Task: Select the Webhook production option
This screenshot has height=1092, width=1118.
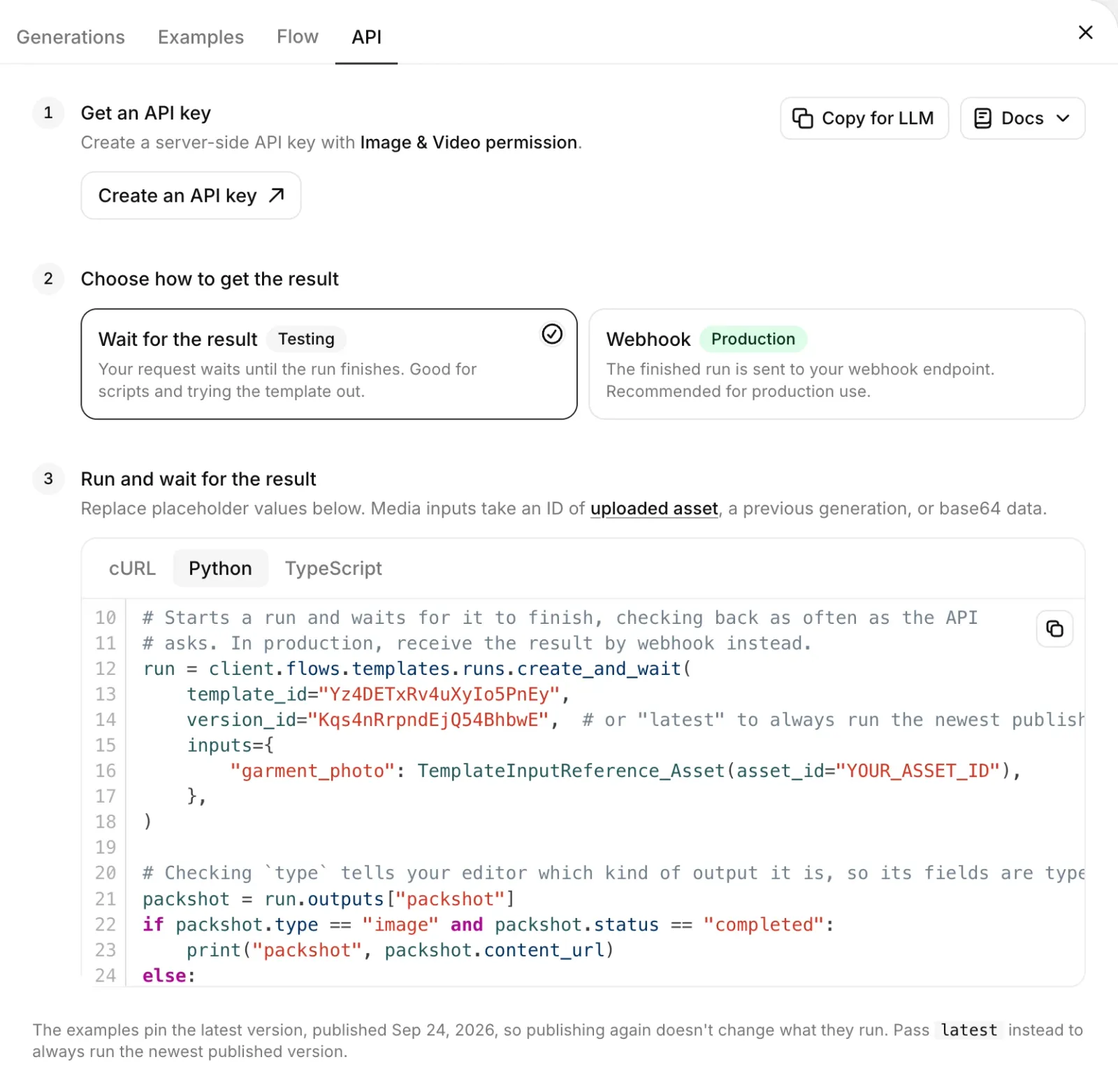Action: click(x=836, y=364)
